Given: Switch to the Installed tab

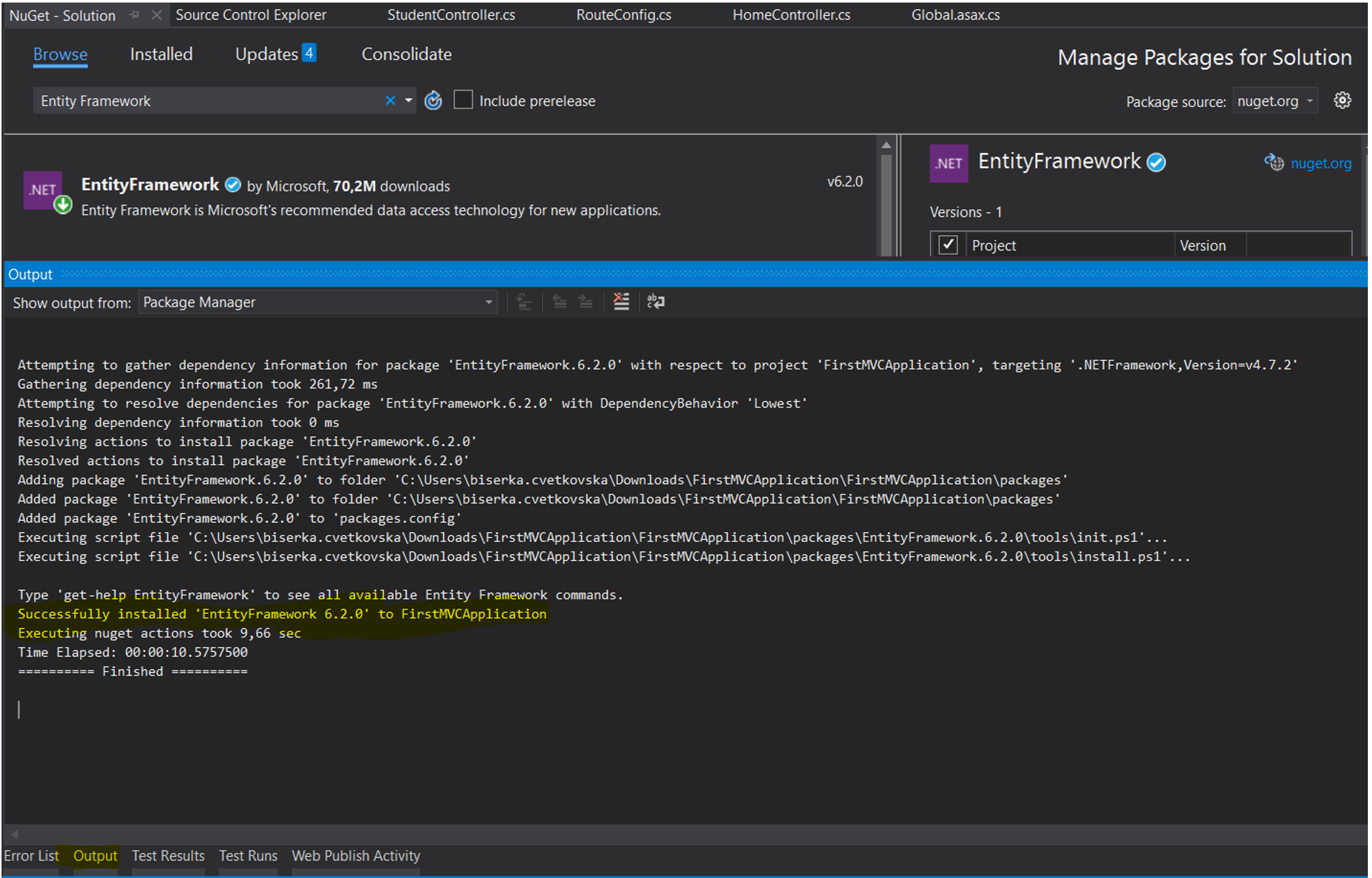Looking at the screenshot, I should 161,54.
